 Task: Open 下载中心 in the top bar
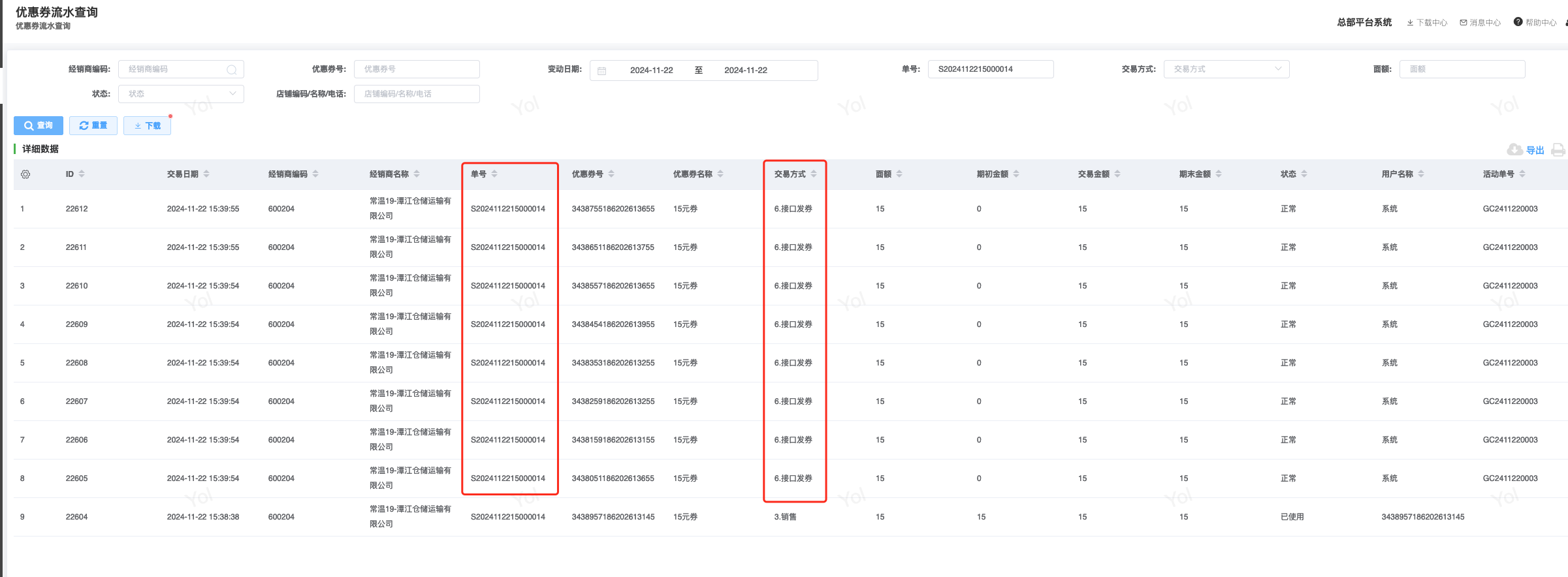pos(1427,23)
